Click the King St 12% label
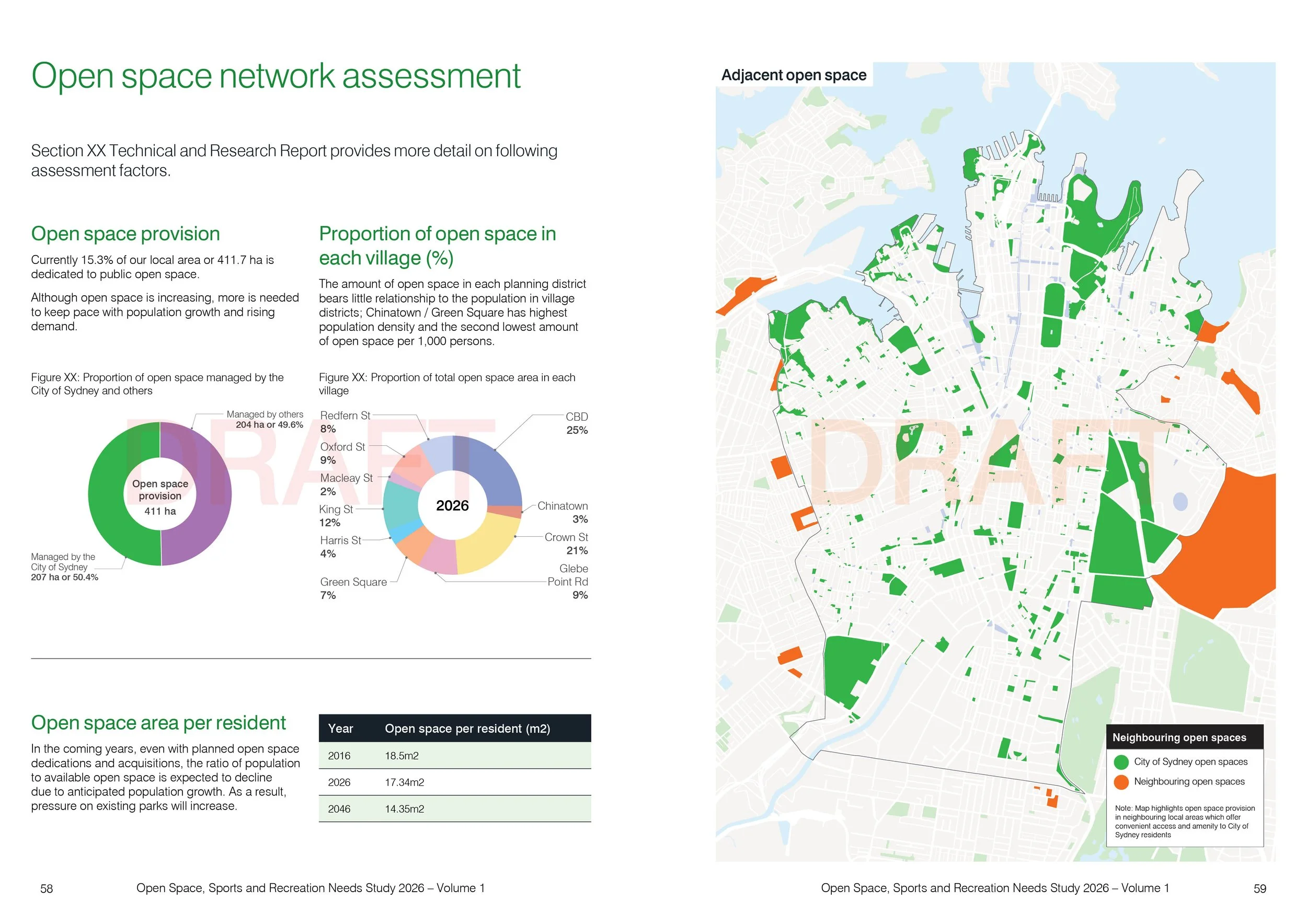 pyautogui.click(x=336, y=515)
